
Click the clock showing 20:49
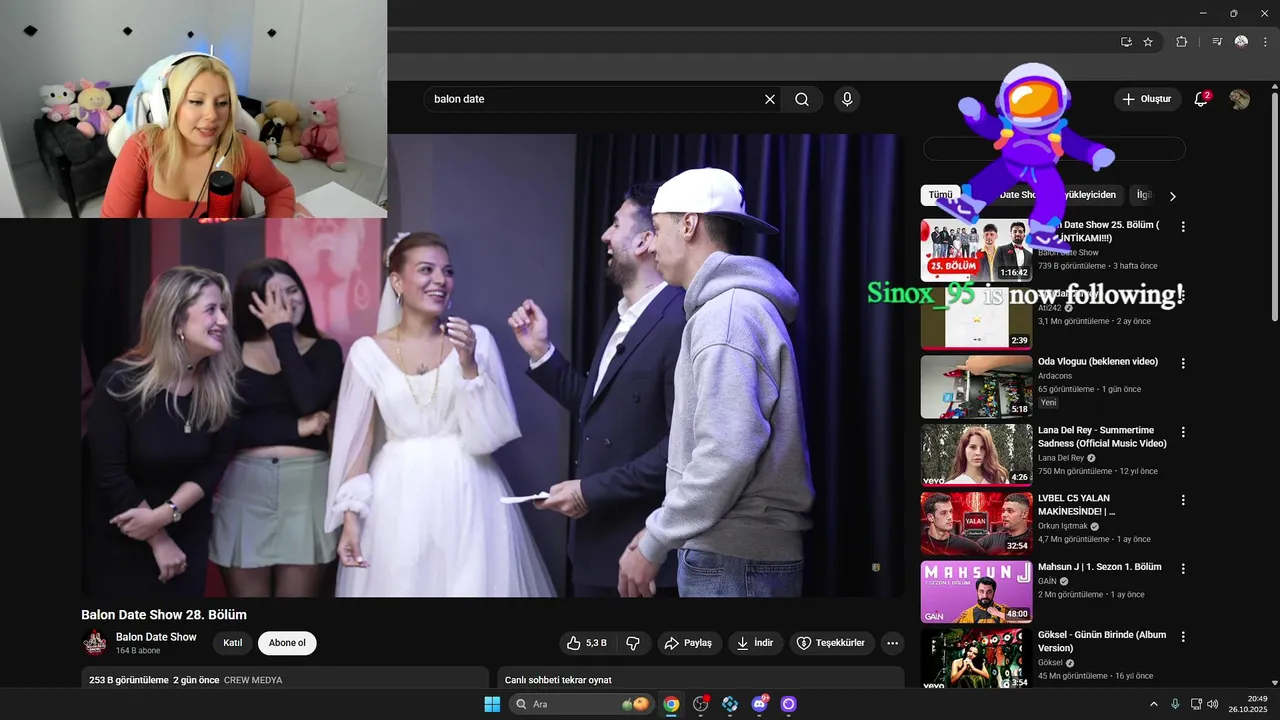pos(1257,699)
